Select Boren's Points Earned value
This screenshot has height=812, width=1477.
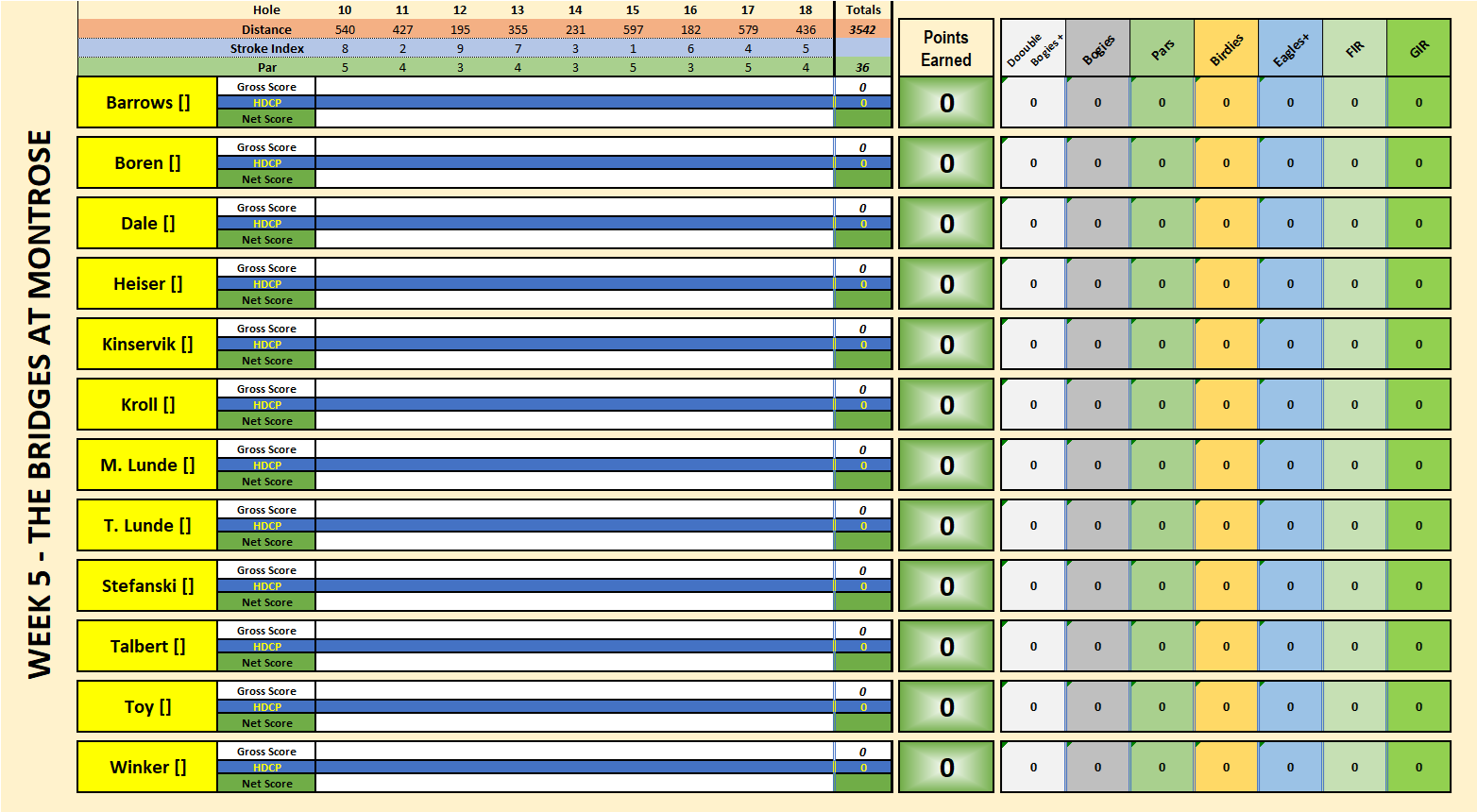point(945,163)
